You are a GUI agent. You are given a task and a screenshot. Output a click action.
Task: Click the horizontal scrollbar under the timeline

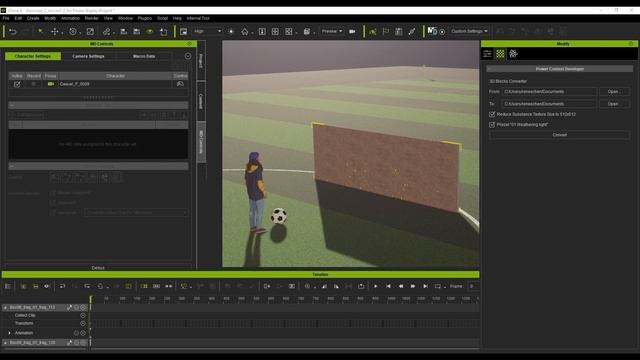[285, 349]
